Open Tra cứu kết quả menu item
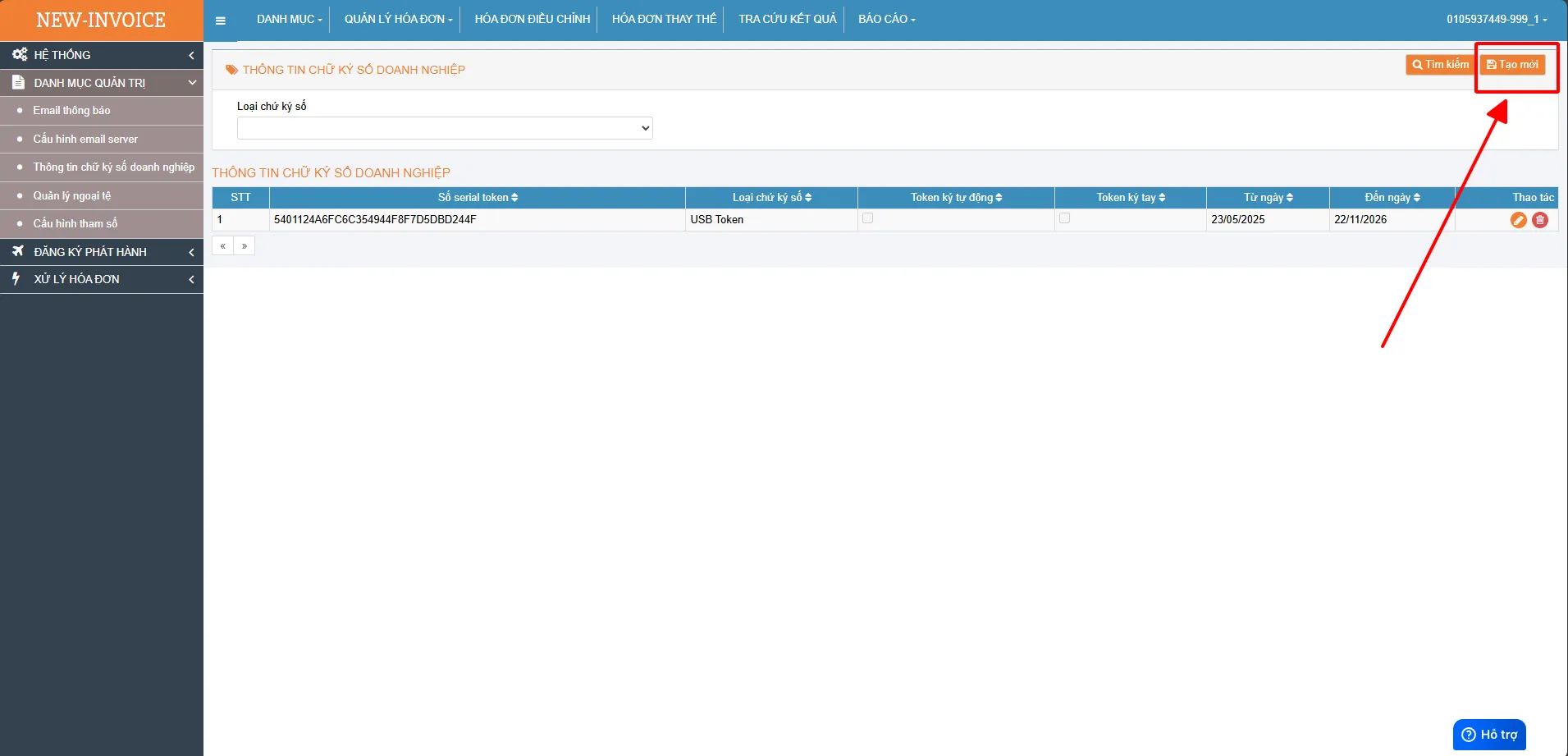Image resolution: width=1568 pixels, height=756 pixels. coord(787,19)
